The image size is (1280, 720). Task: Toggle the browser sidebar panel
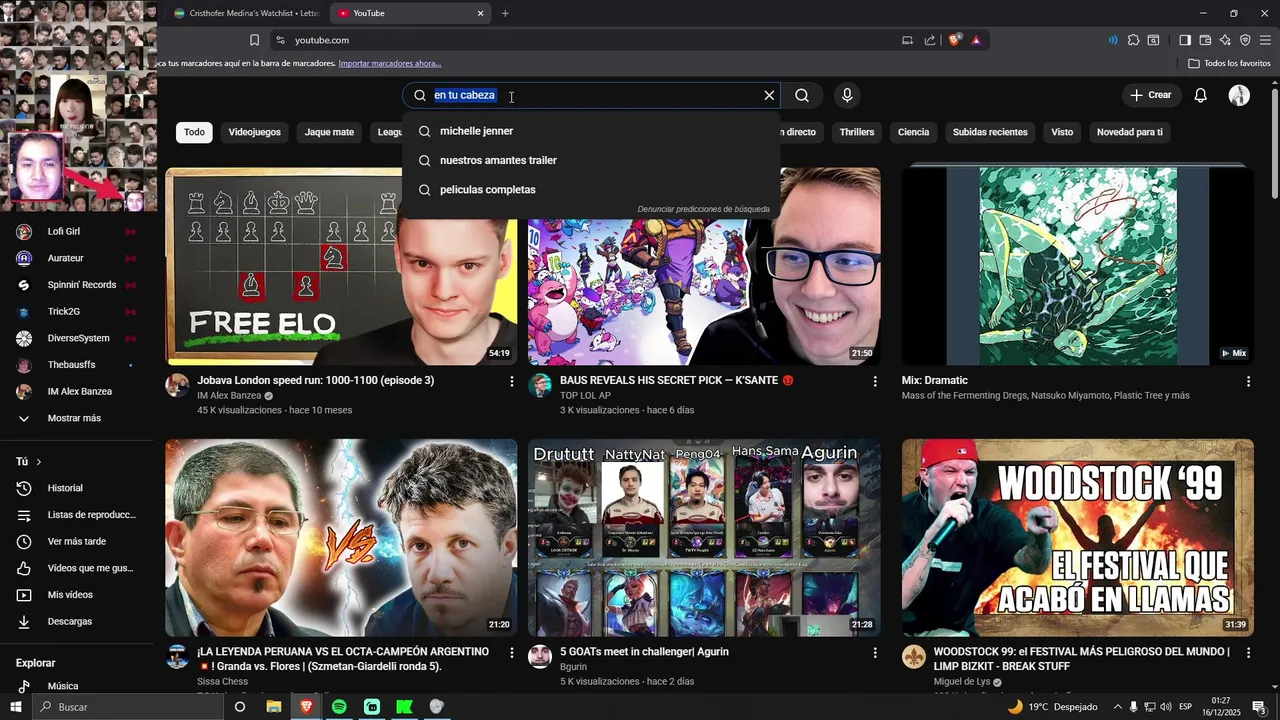tap(1185, 40)
